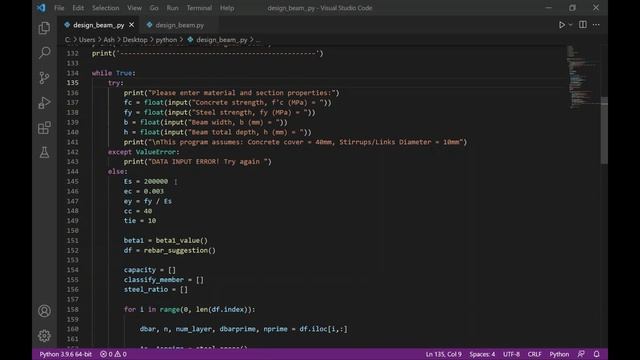Place cursor on 'except ValueError:' line
The image size is (640, 360).
point(143,152)
